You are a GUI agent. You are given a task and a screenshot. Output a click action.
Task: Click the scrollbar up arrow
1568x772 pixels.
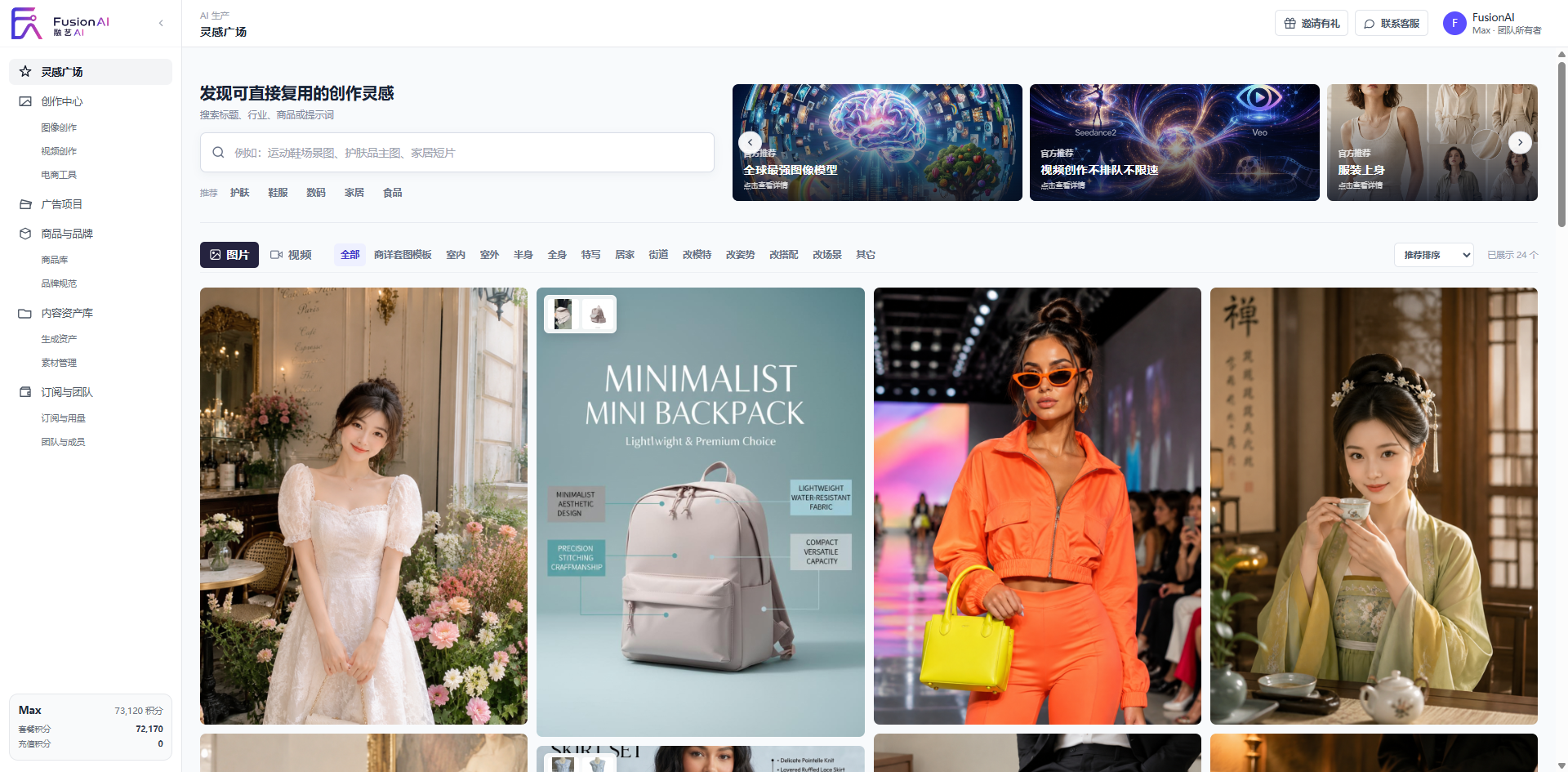point(1561,55)
